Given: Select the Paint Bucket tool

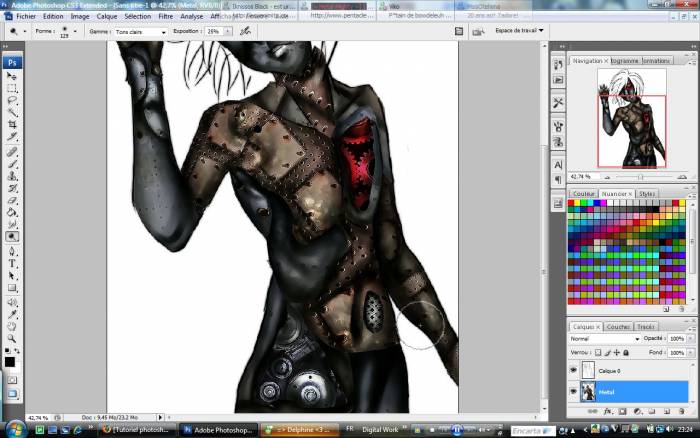Looking at the screenshot, I should coord(12,213).
